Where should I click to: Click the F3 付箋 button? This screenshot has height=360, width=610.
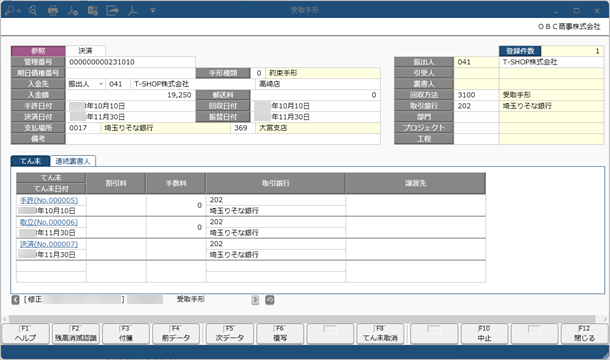[x=126, y=334]
